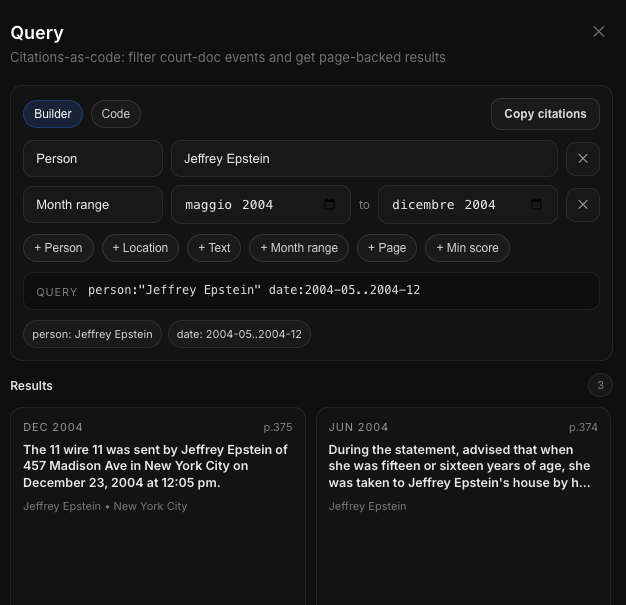Open calendar picker for dicembre 2004

[536, 204]
